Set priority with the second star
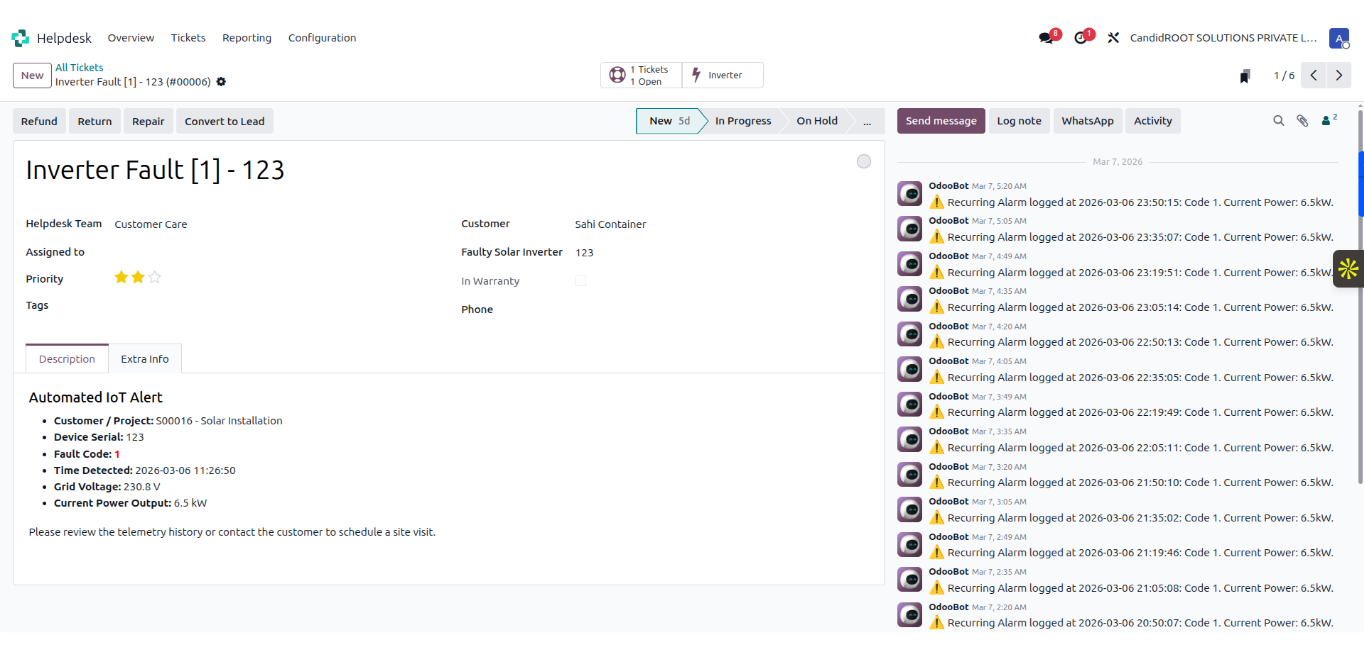The image size is (1364, 653). tap(138, 277)
